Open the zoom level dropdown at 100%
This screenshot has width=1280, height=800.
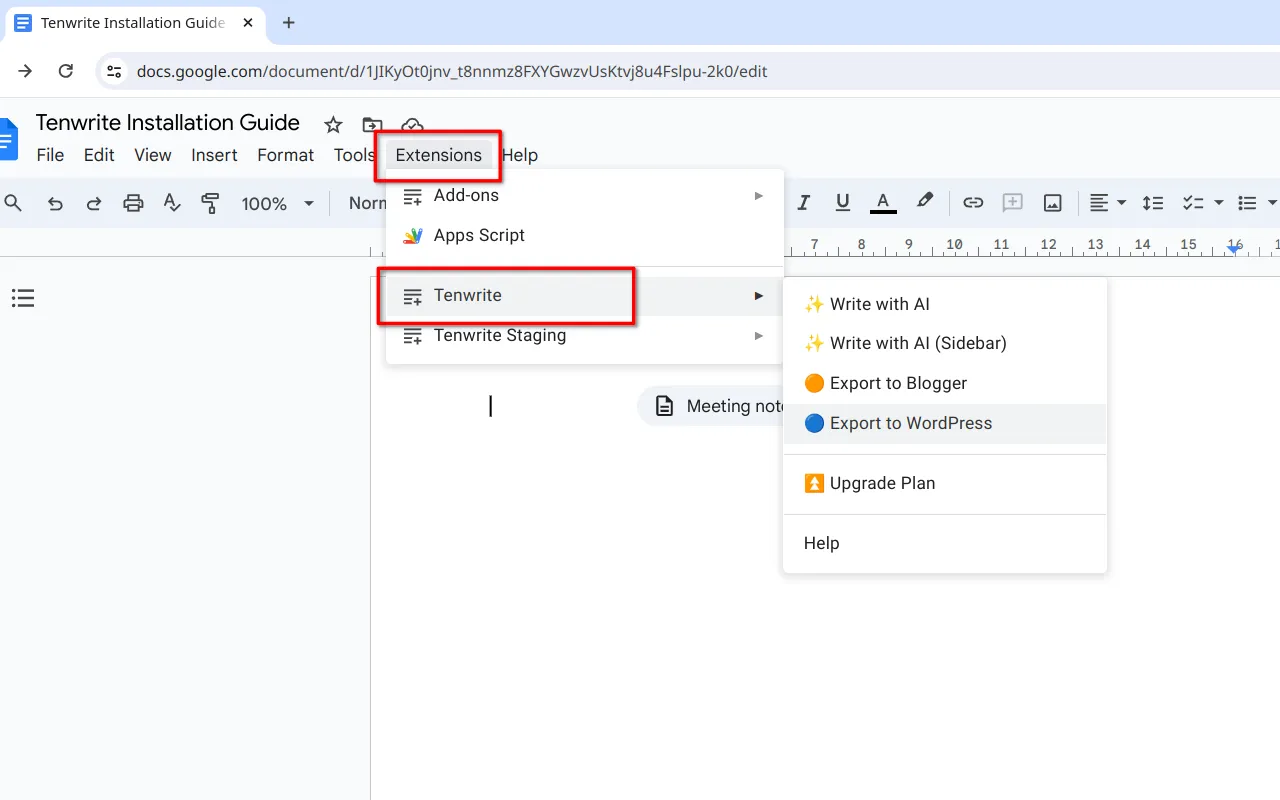point(277,203)
